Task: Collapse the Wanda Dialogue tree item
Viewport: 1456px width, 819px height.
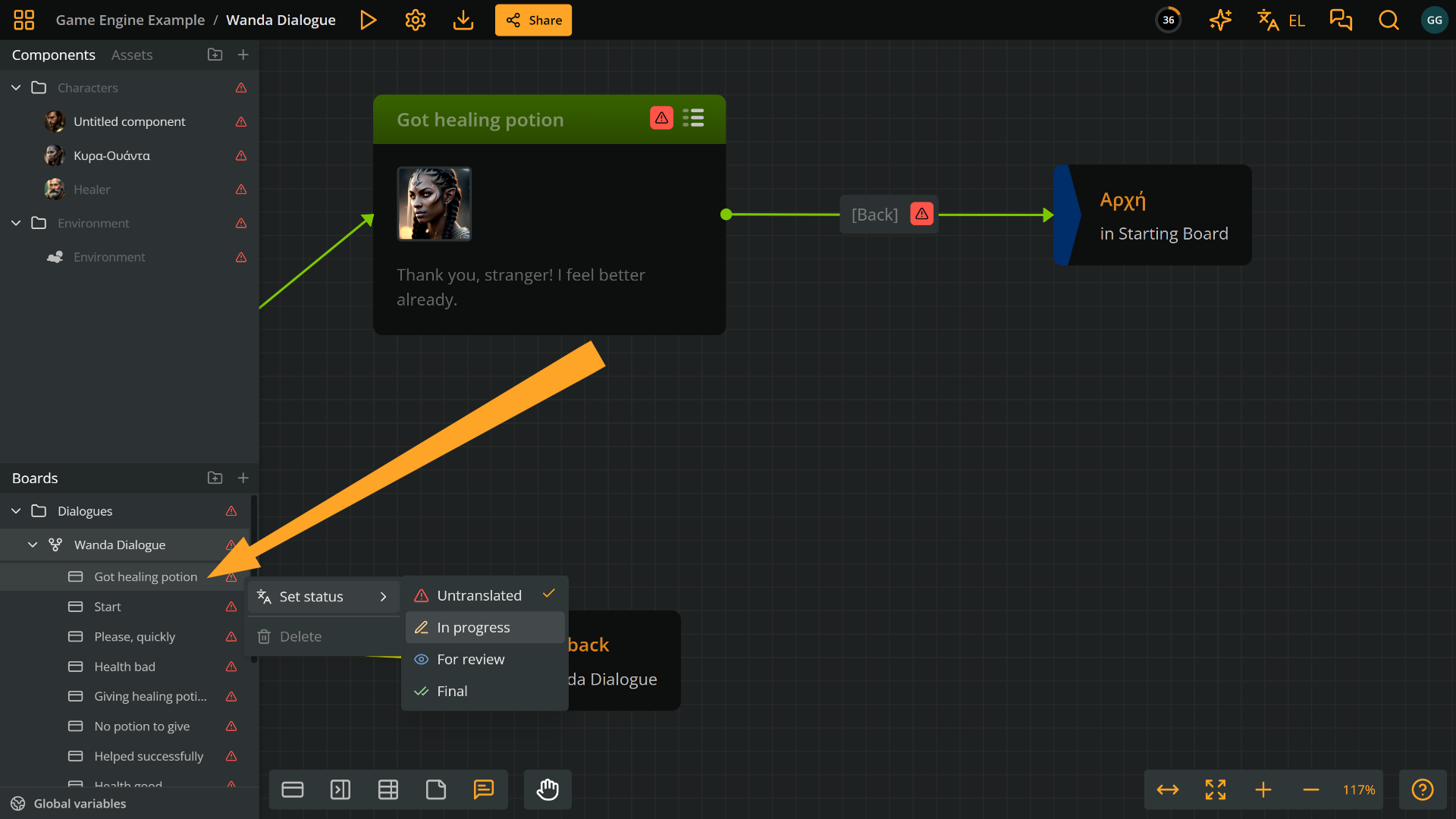Action: (x=33, y=545)
